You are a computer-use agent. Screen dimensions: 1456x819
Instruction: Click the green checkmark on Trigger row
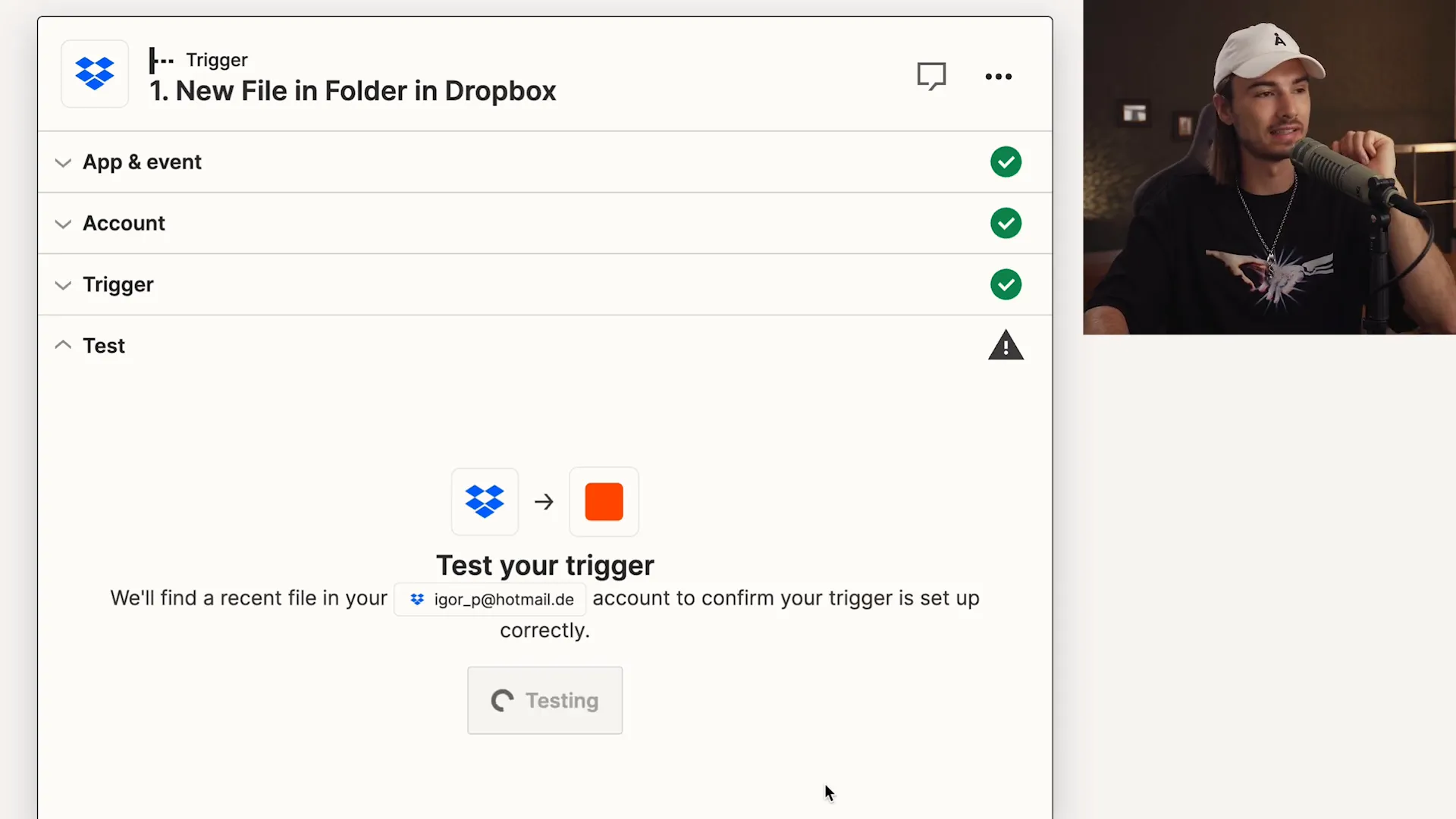point(1006,284)
